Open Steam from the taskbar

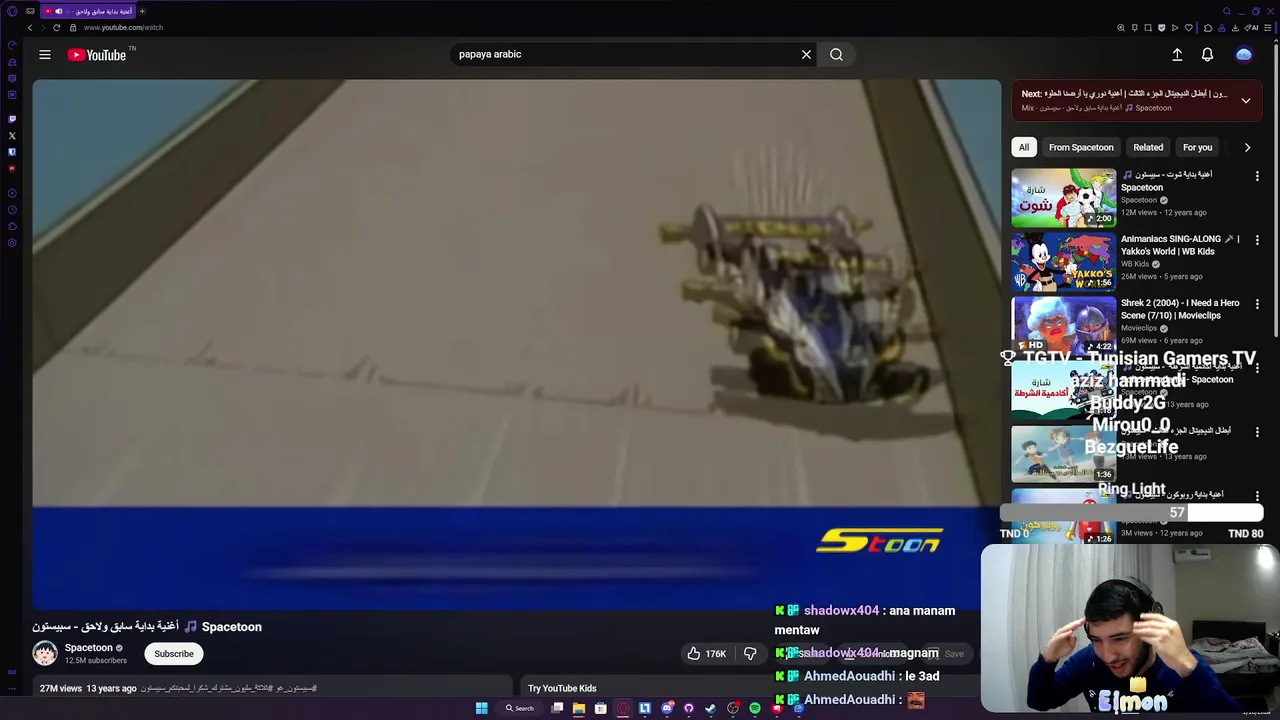[x=711, y=708]
